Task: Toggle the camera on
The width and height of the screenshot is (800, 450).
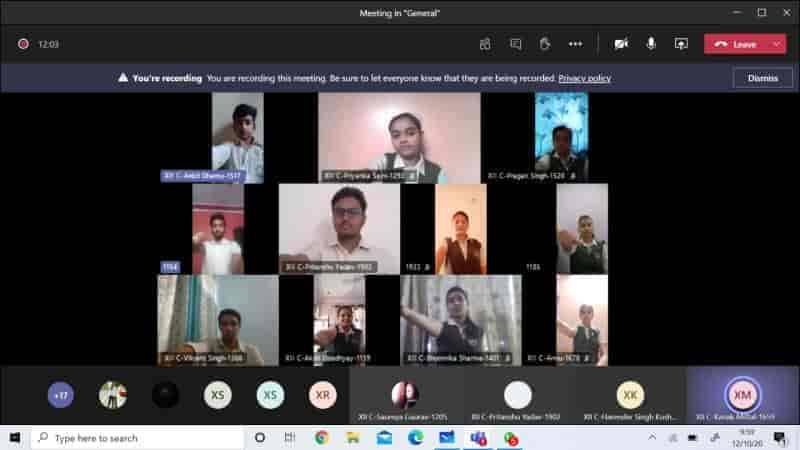Action: (x=621, y=44)
